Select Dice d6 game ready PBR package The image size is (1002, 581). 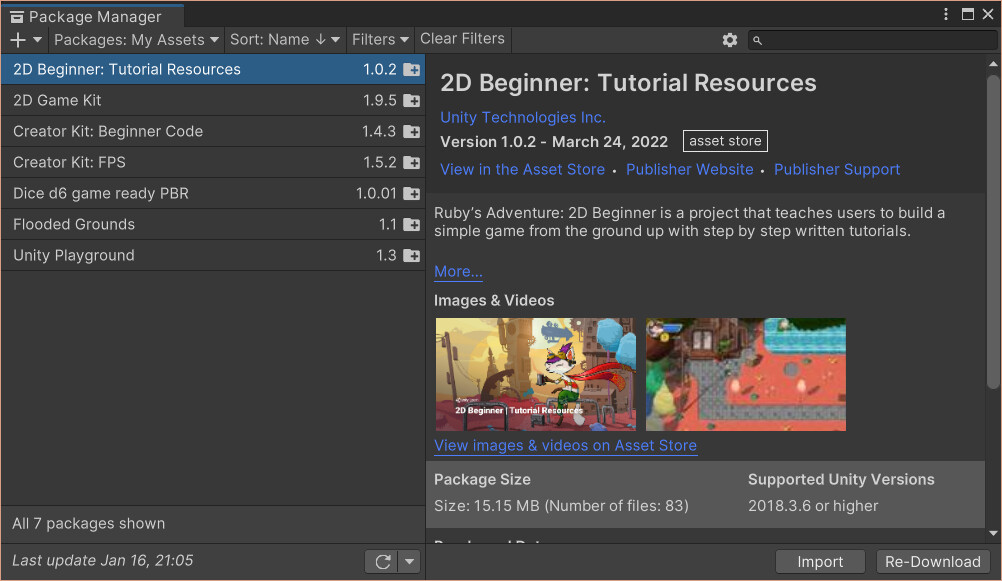213,193
